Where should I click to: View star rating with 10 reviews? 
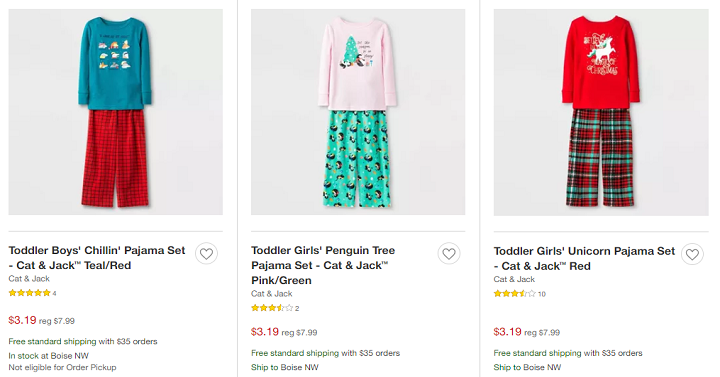pos(519,294)
